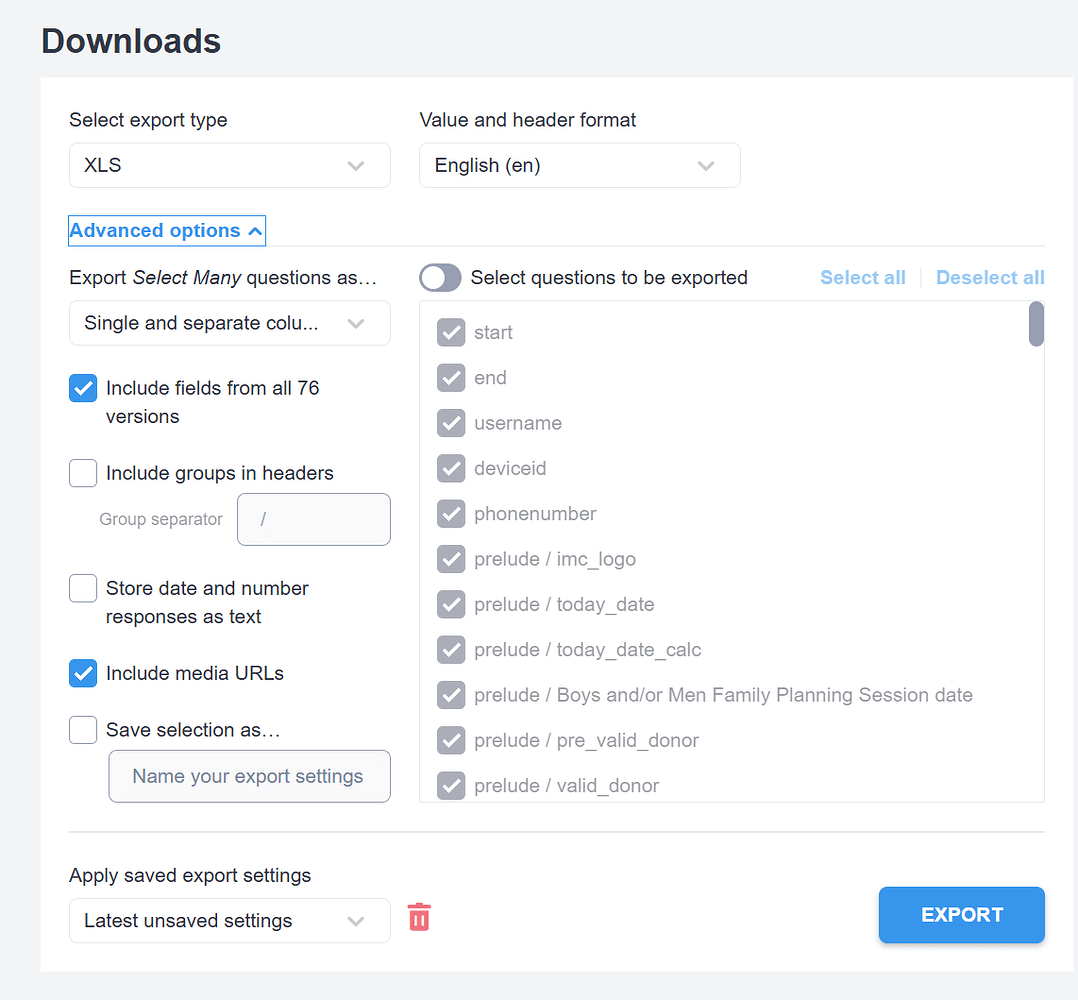Image resolution: width=1078 pixels, height=1000 pixels.
Task: Check Include groups in headers
Action: click(x=83, y=473)
